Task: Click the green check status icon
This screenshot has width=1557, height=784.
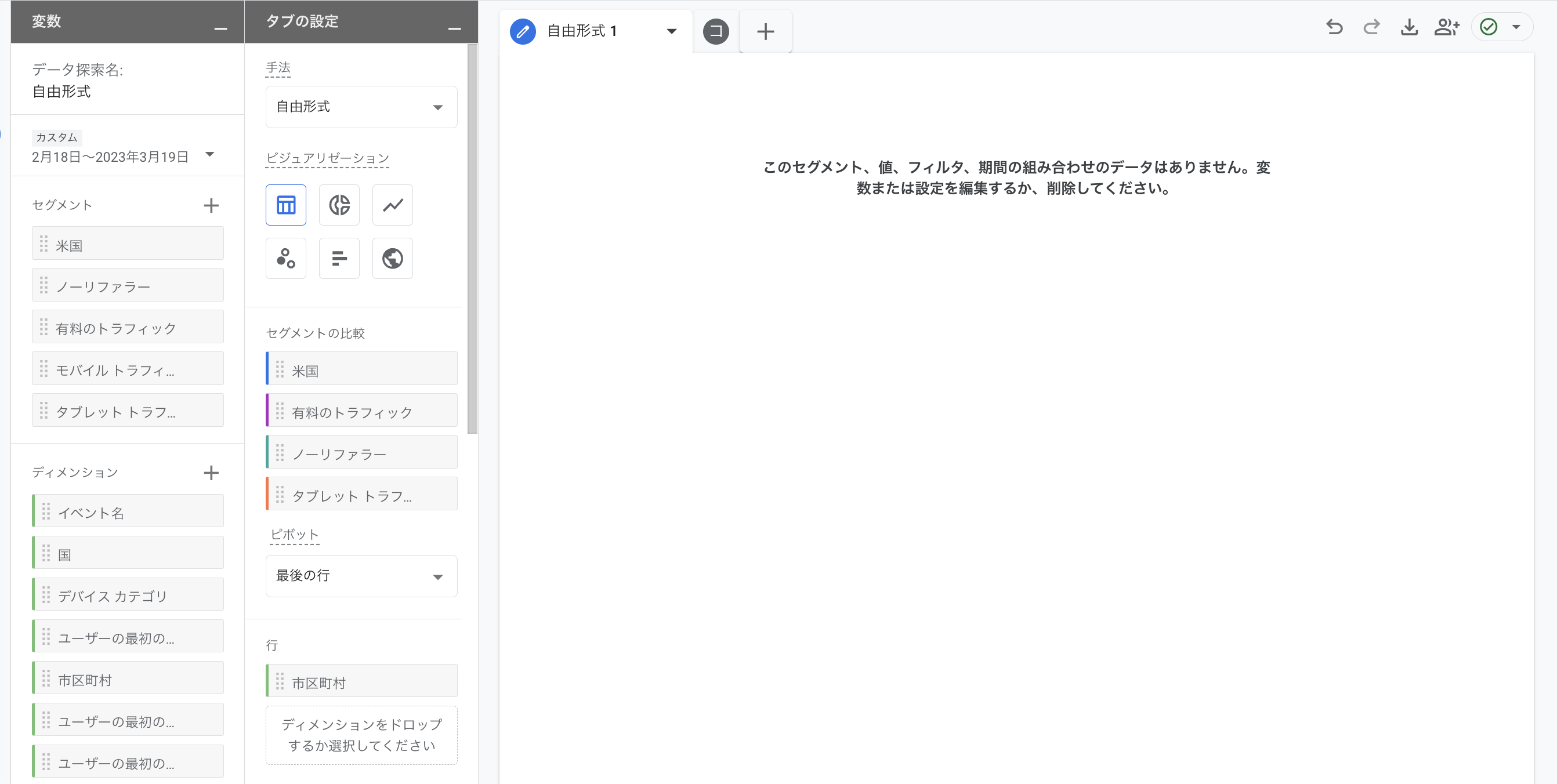Action: click(x=1489, y=27)
